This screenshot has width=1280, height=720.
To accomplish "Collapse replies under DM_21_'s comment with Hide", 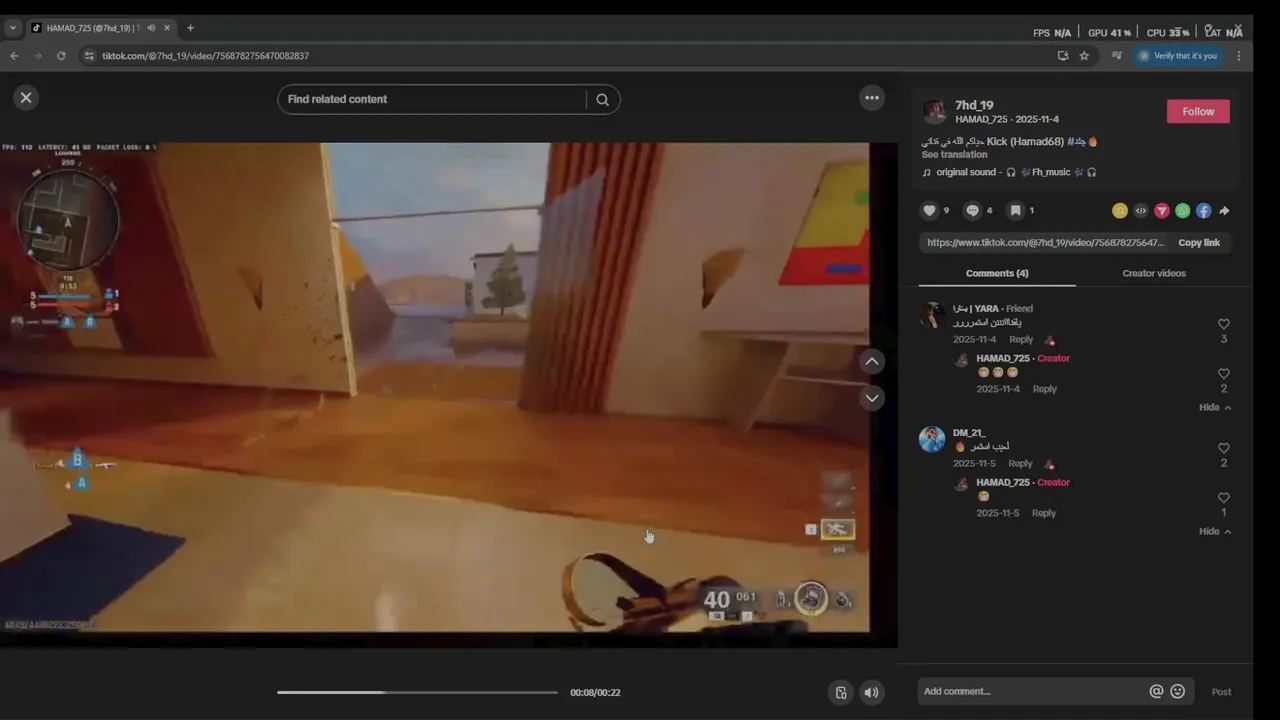I will 1214,531.
